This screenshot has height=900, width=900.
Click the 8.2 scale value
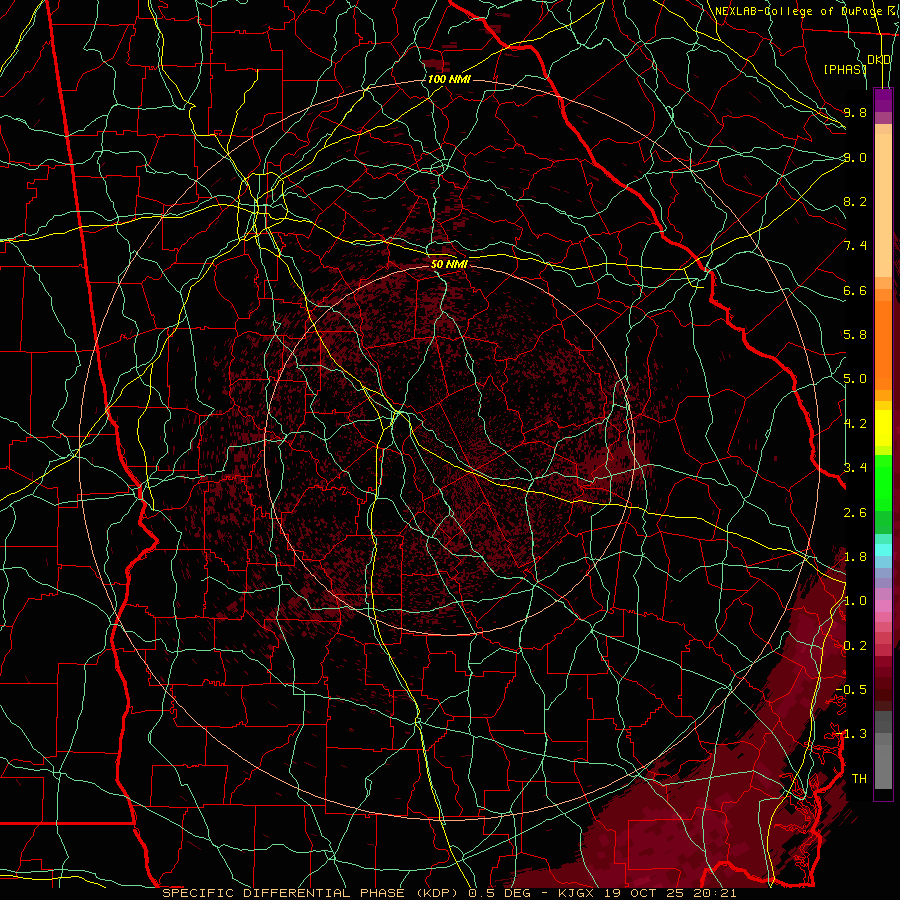pos(855,201)
